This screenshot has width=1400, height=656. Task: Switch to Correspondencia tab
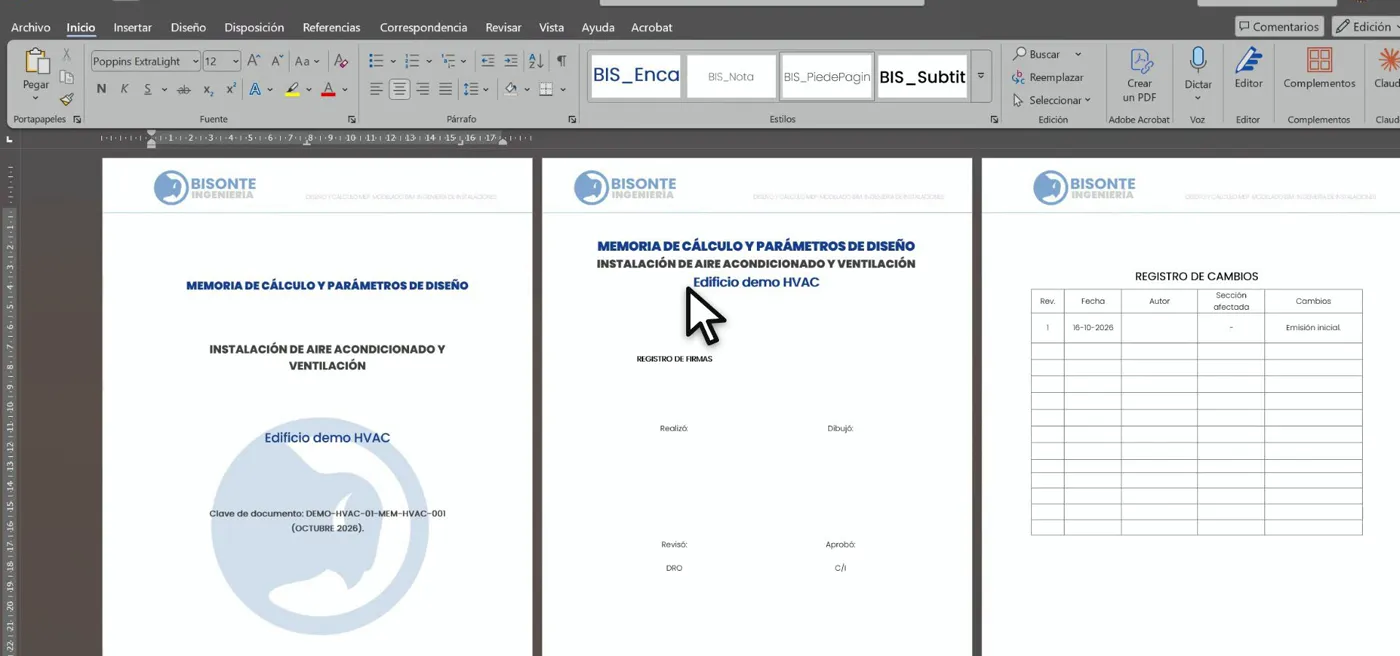click(x=423, y=27)
